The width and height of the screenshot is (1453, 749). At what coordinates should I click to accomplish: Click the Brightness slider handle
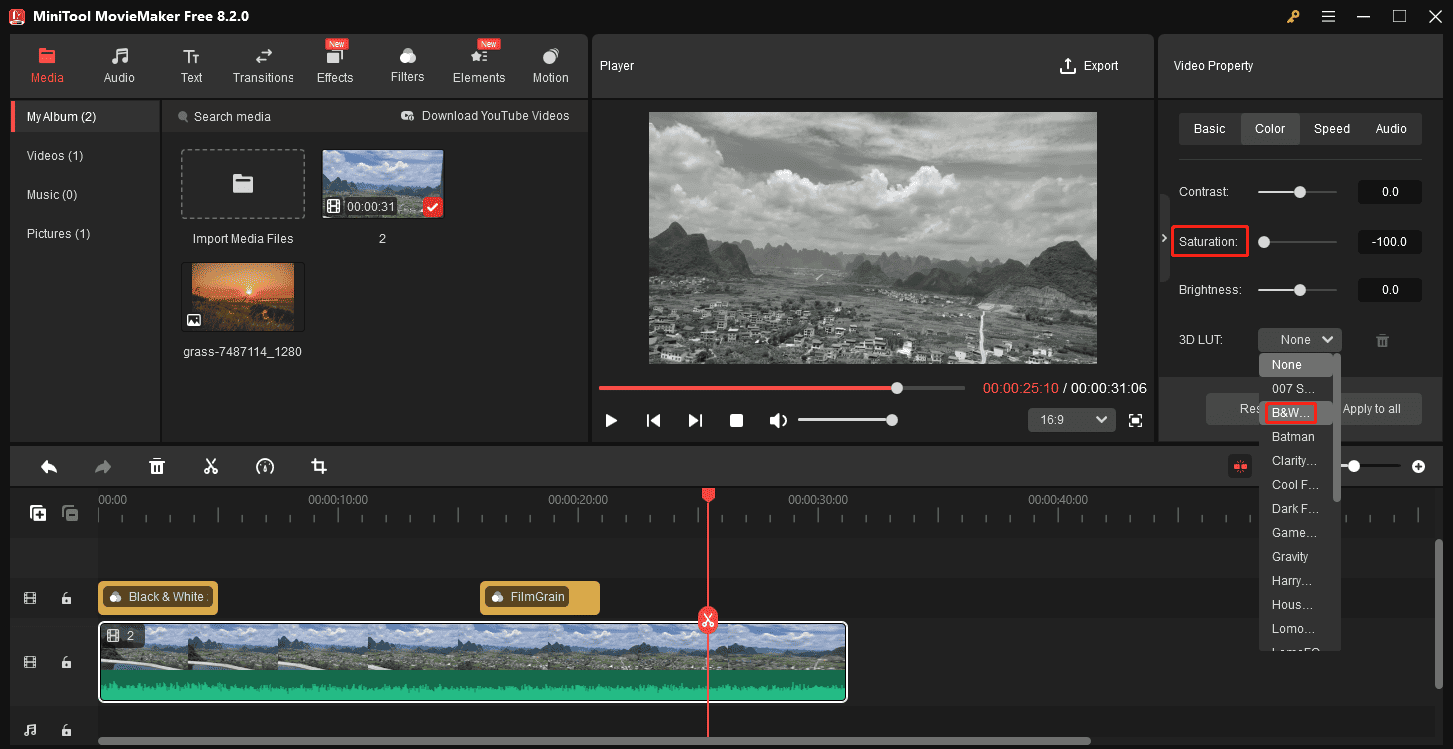pos(1300,290)
